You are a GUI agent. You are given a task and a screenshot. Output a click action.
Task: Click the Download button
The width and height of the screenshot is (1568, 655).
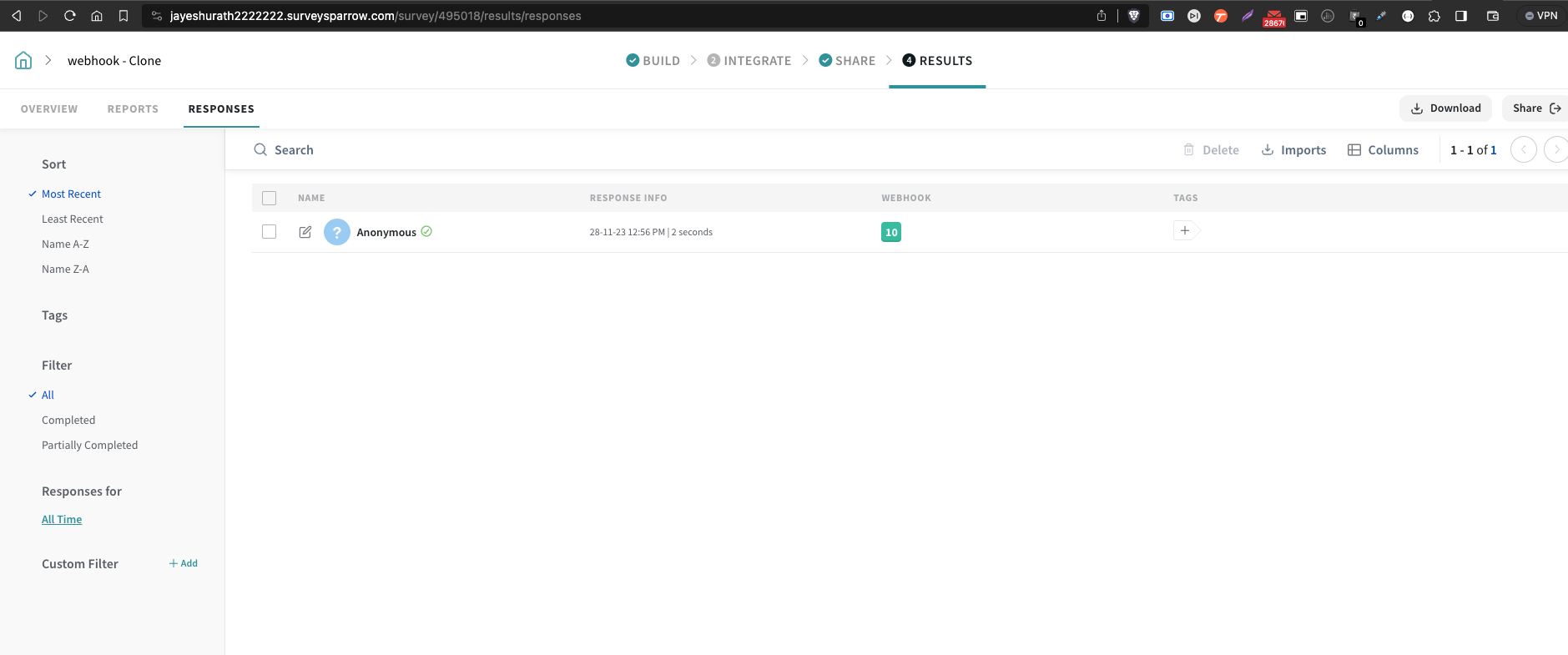[x=1445, y=108]
